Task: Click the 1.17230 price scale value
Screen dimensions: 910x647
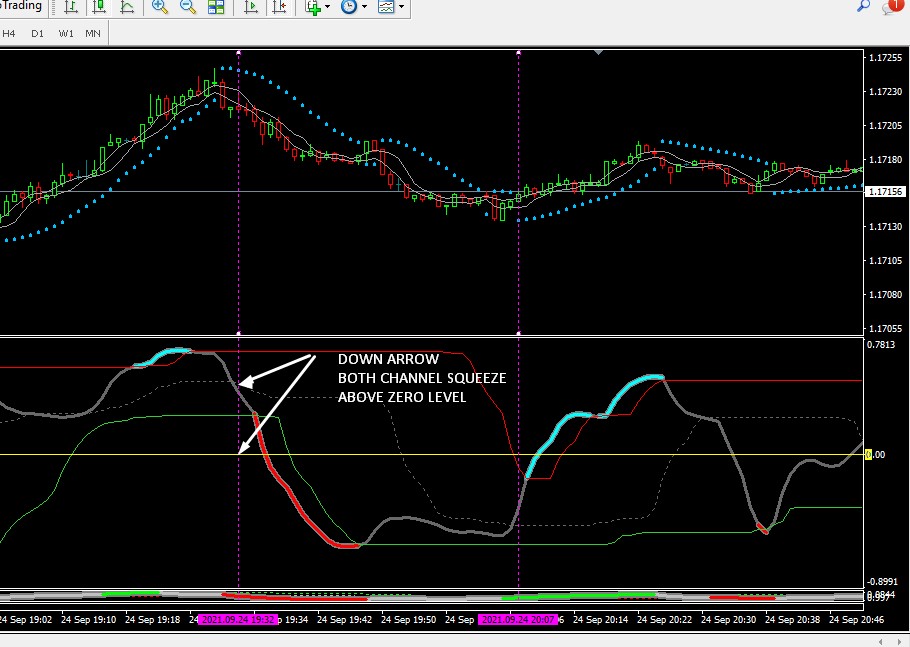Action: pos(885,92)
